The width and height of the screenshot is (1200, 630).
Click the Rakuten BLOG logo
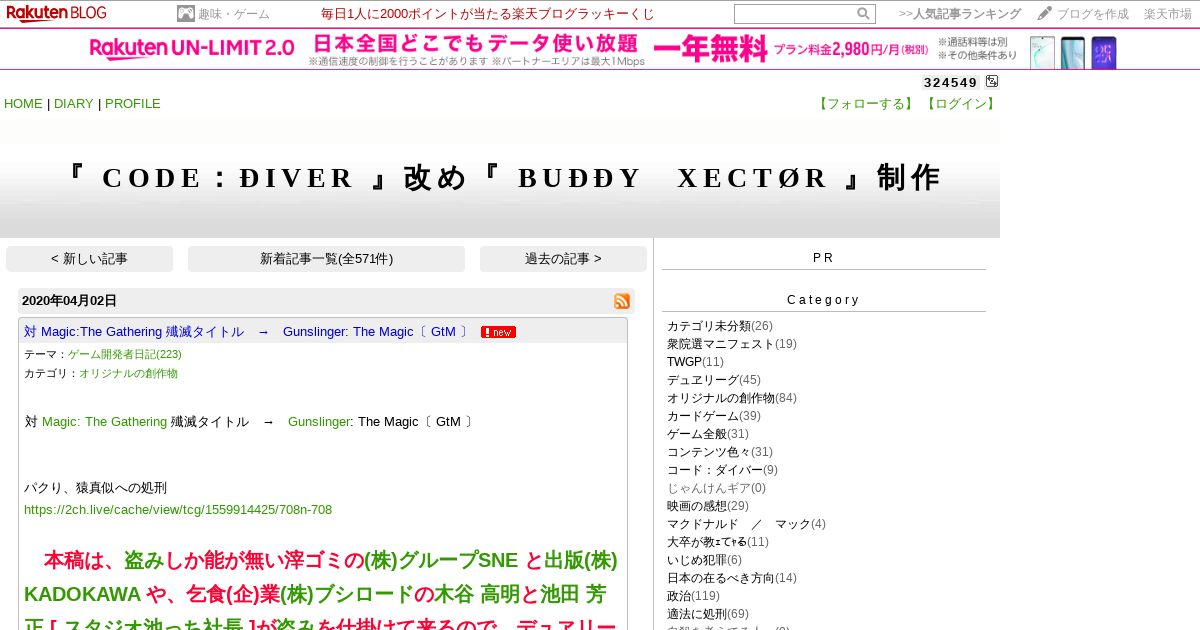(57, 14)
